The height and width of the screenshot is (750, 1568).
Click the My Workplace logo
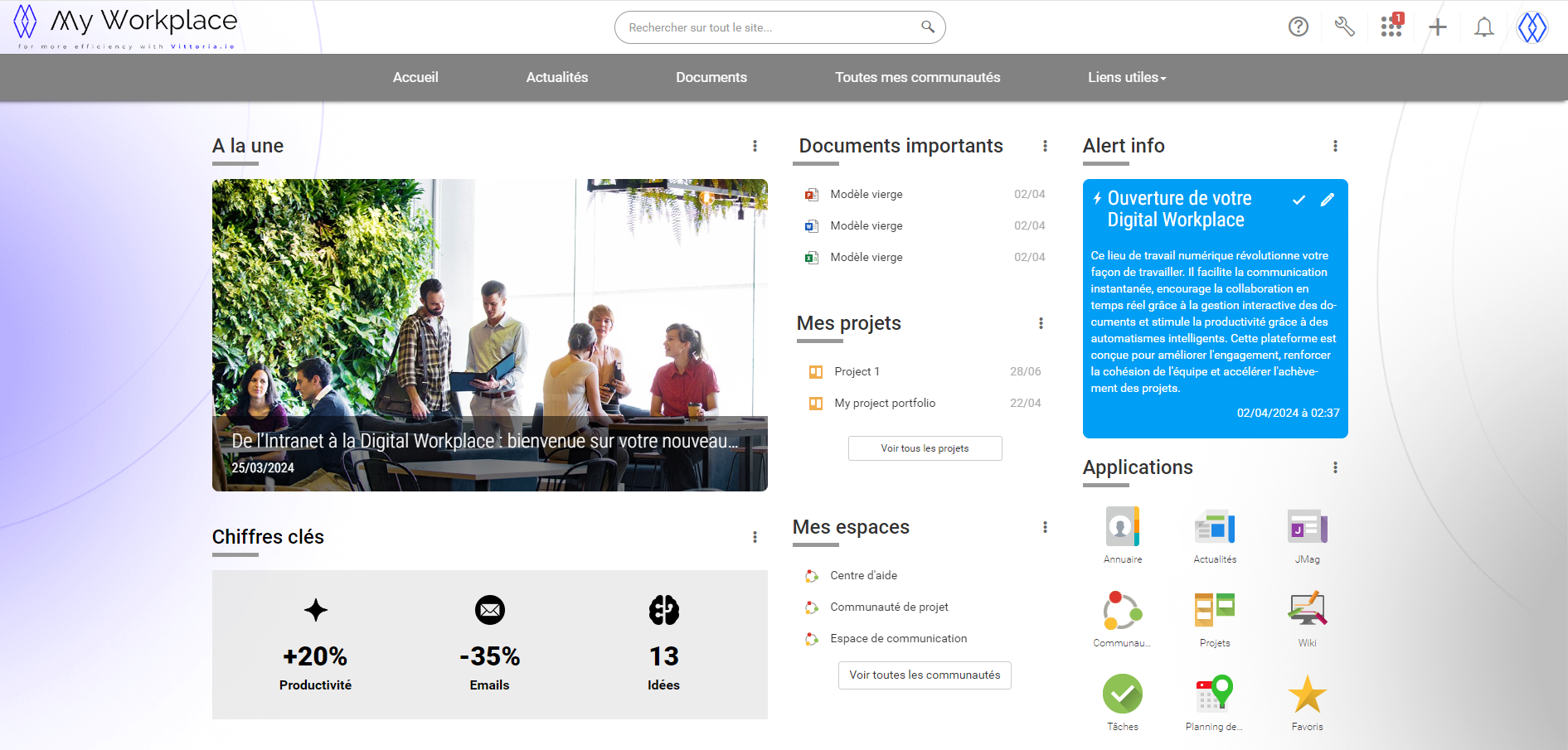click(125, 27)
